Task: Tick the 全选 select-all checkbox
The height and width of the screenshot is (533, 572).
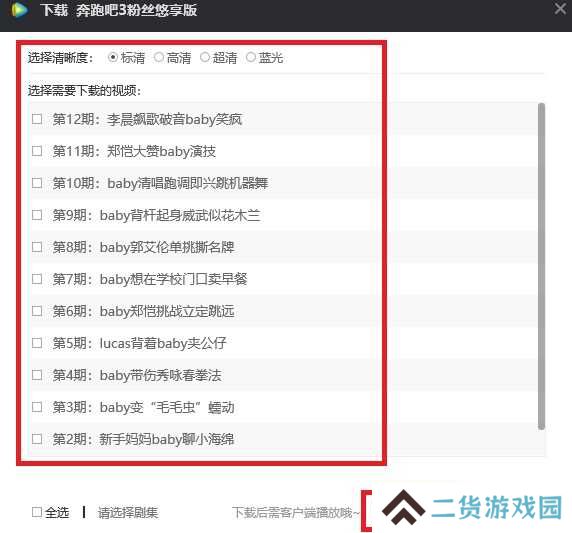Action: [37, 512]
